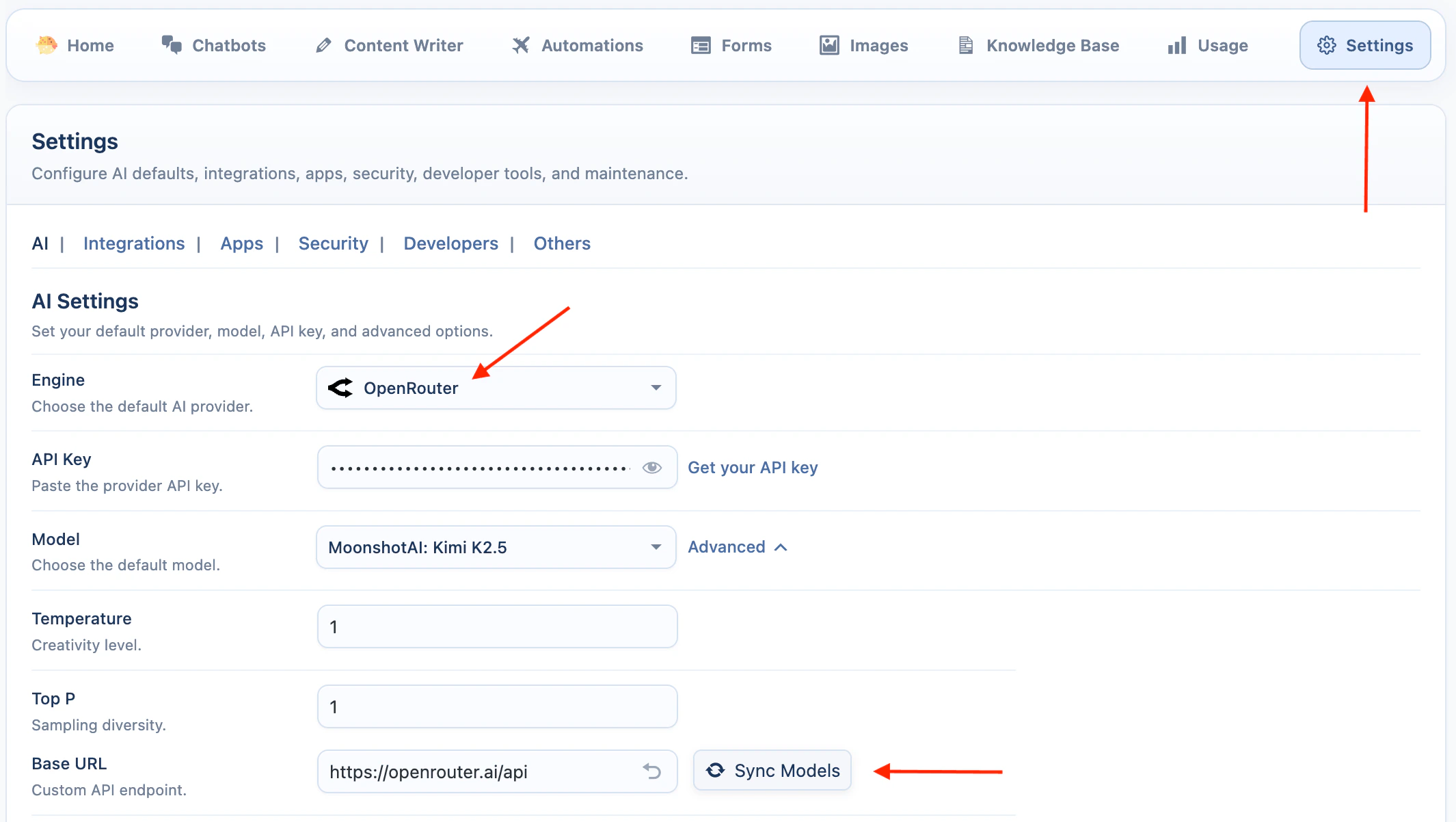Screen dimensions: 1456x822
Task: Reveal the hidden API key
Action: point(651,467)
